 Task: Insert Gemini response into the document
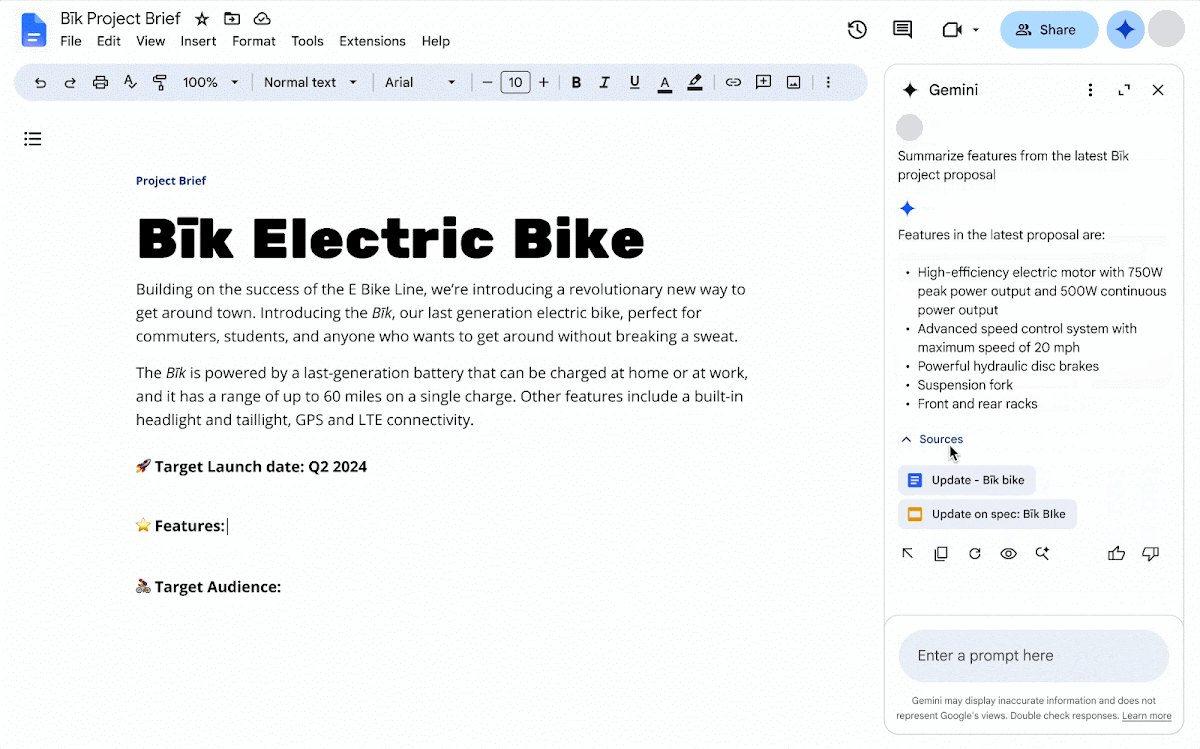point(908,554)
